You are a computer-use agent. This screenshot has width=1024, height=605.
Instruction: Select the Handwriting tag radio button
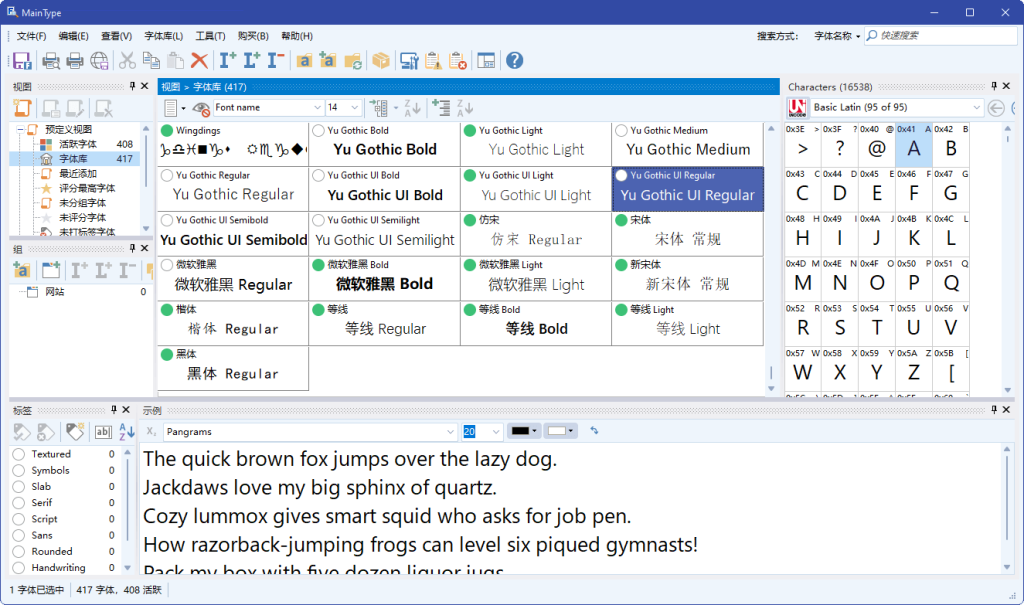(19, 567)
